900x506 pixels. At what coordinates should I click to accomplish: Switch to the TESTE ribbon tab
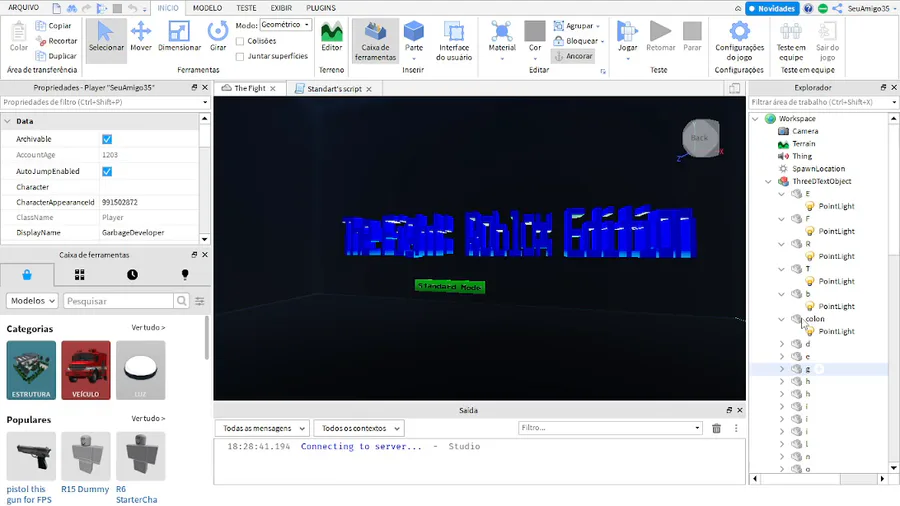[x=246, y=8]
